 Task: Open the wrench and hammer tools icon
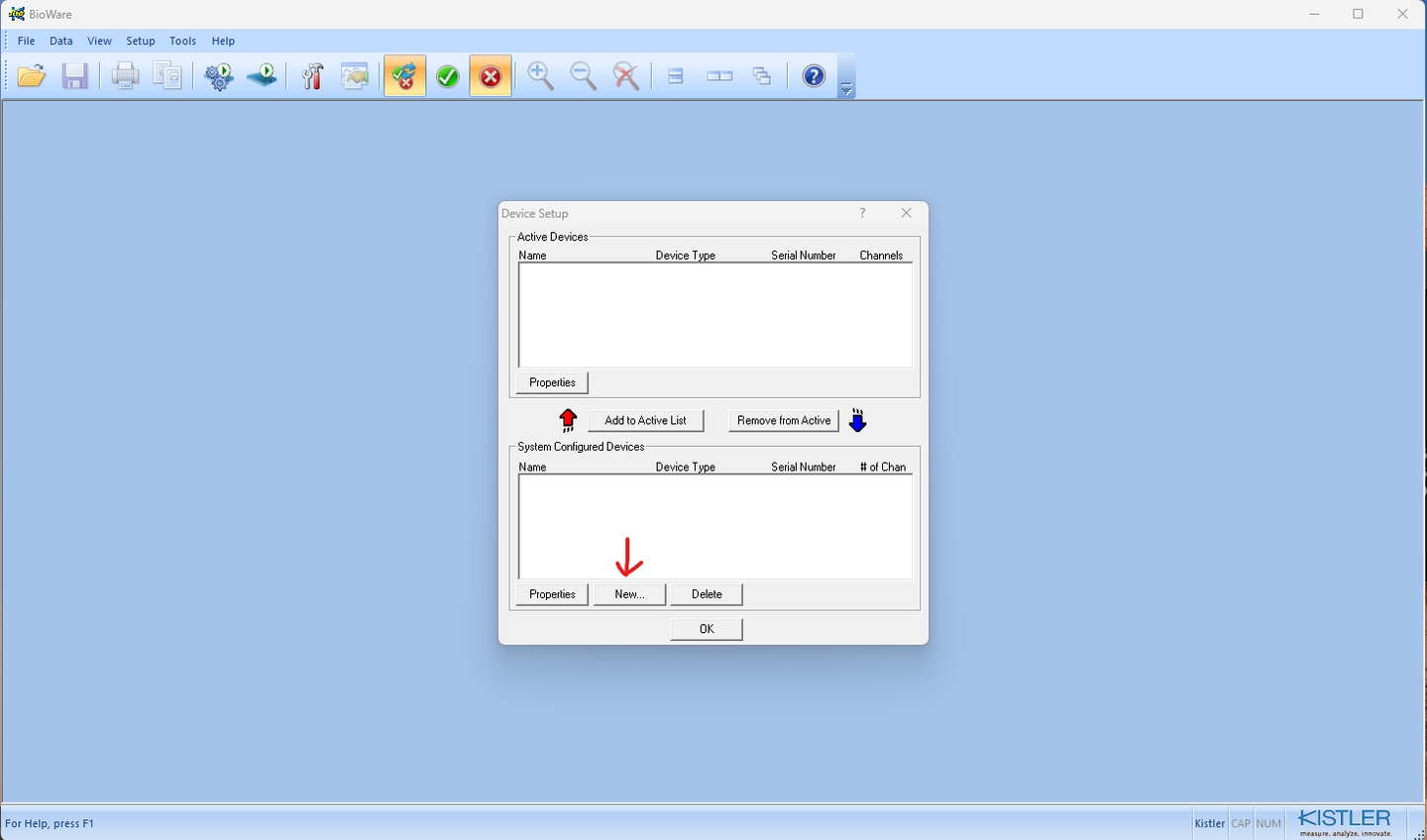[x=312, y=76]
